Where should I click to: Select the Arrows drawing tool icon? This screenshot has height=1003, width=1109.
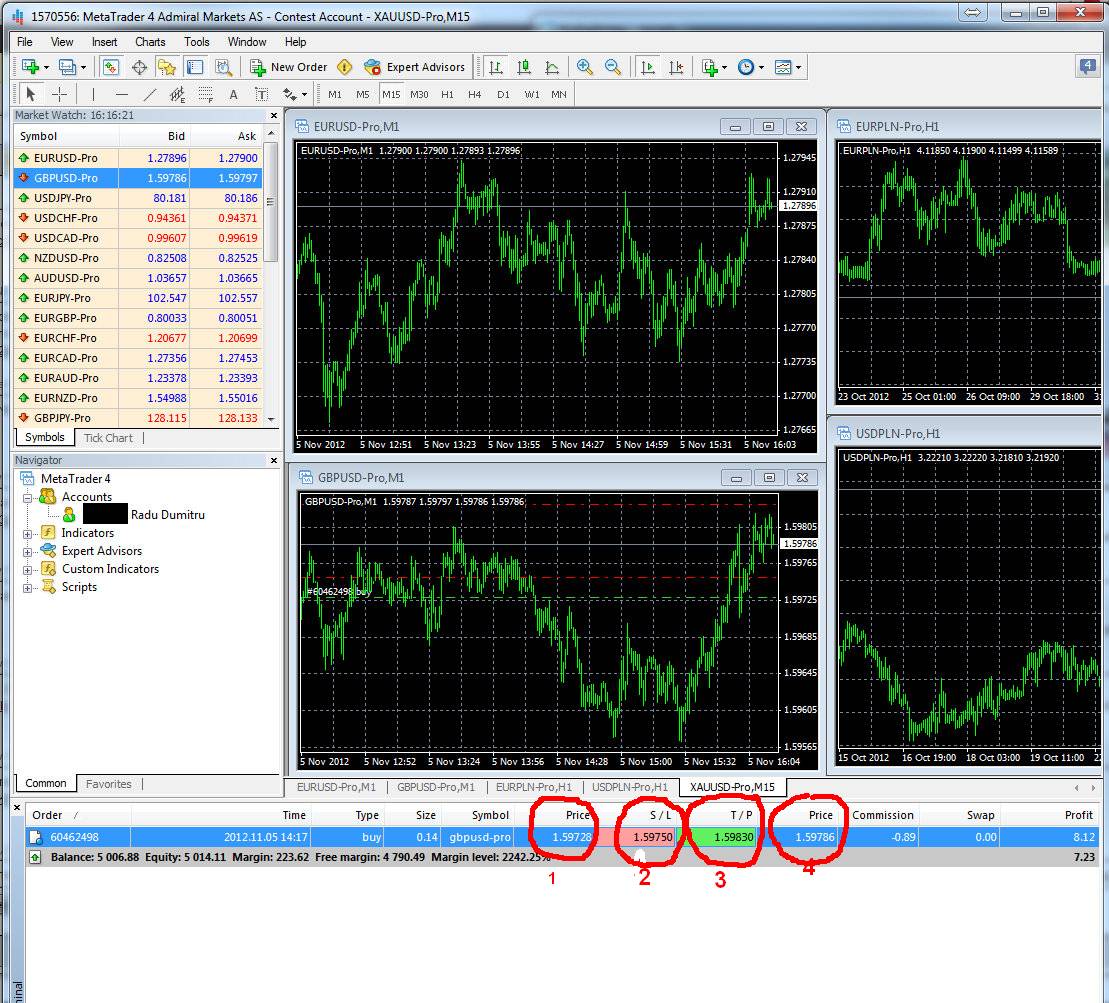click(x=289, y=94)
